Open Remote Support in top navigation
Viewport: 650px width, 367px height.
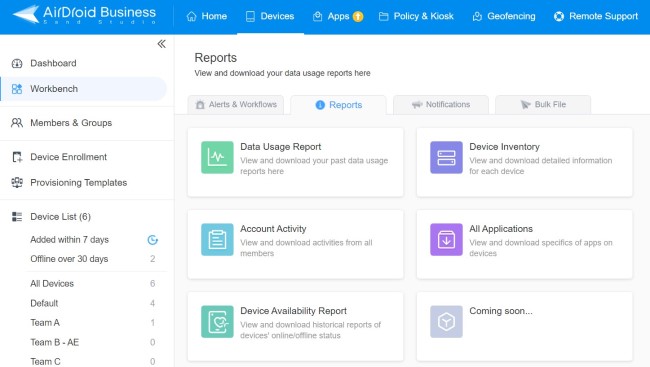click(x=596, y=17)
